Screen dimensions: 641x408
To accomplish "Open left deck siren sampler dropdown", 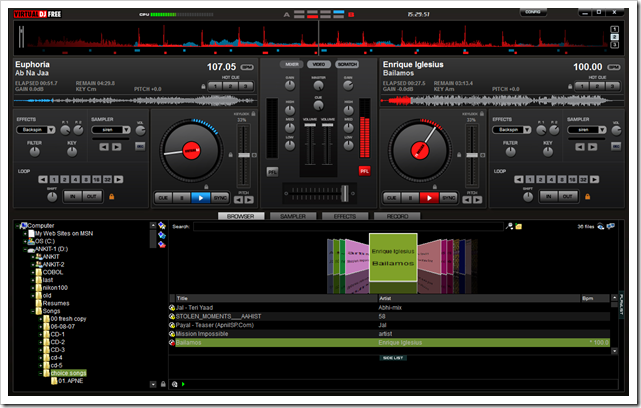I will click(x=126, y=130).
